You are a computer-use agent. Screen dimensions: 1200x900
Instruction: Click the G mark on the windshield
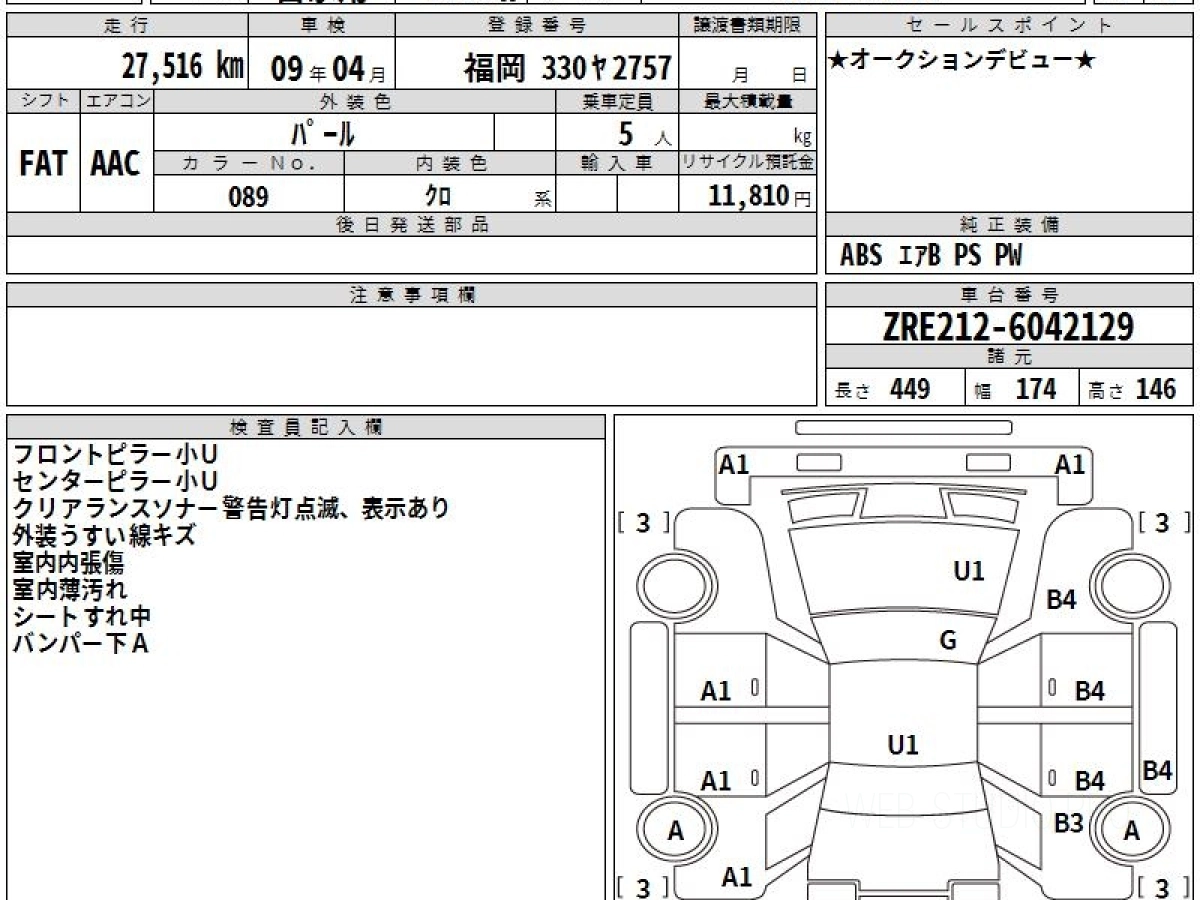tap(947, 641)
